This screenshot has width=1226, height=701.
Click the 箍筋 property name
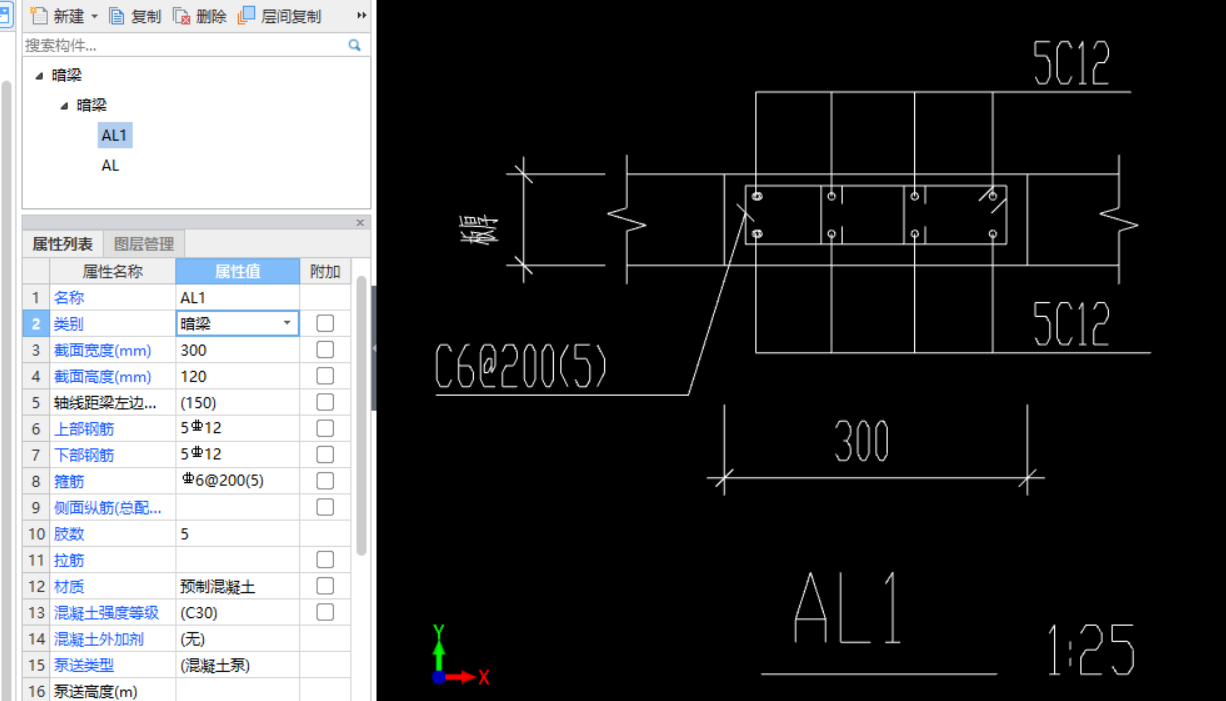(69, 481)
